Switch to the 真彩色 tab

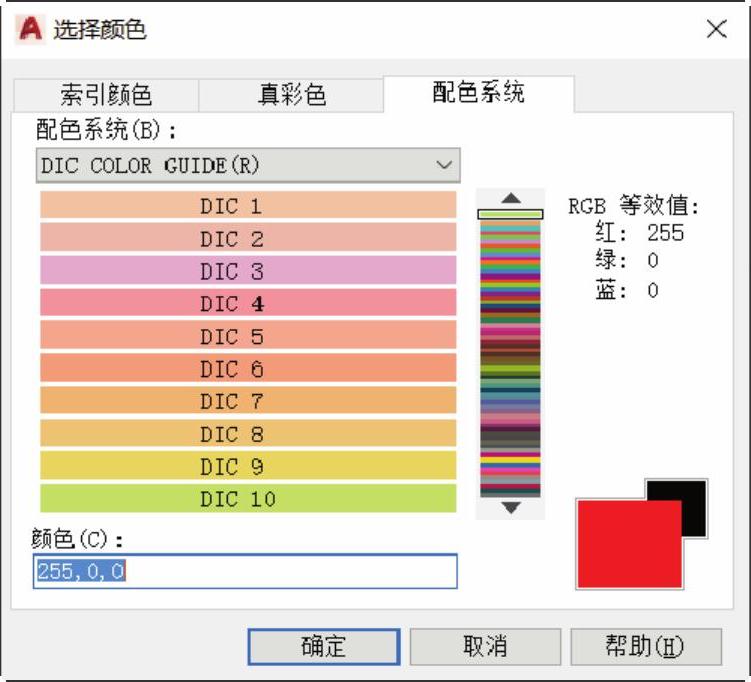click(x=291, y=95)
